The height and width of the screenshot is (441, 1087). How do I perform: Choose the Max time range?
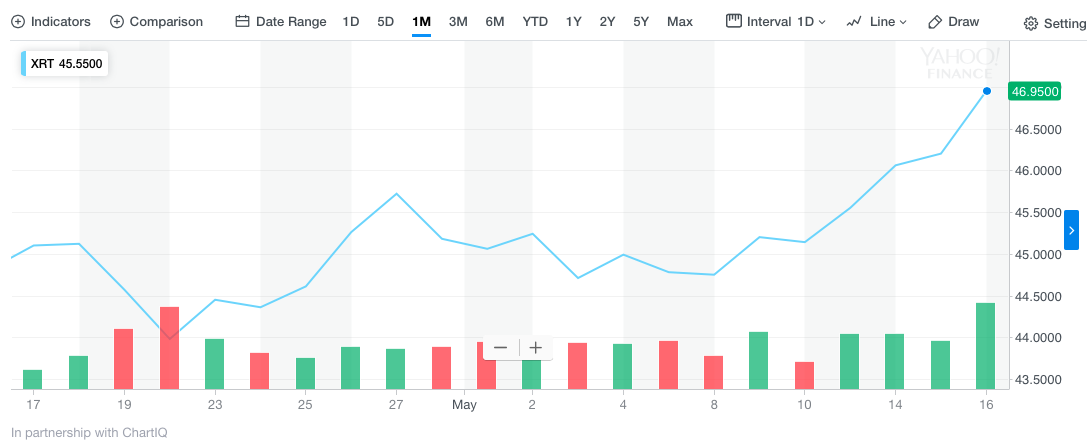click(x=679, y=21)
